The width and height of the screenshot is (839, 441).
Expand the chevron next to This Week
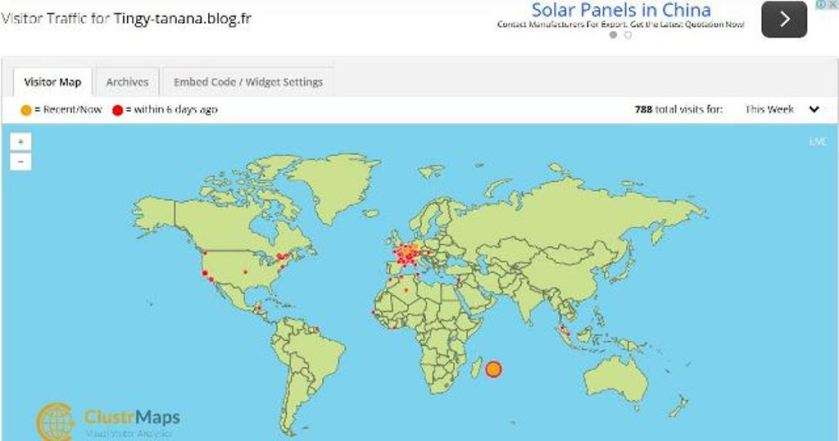(x=814, y=109)
